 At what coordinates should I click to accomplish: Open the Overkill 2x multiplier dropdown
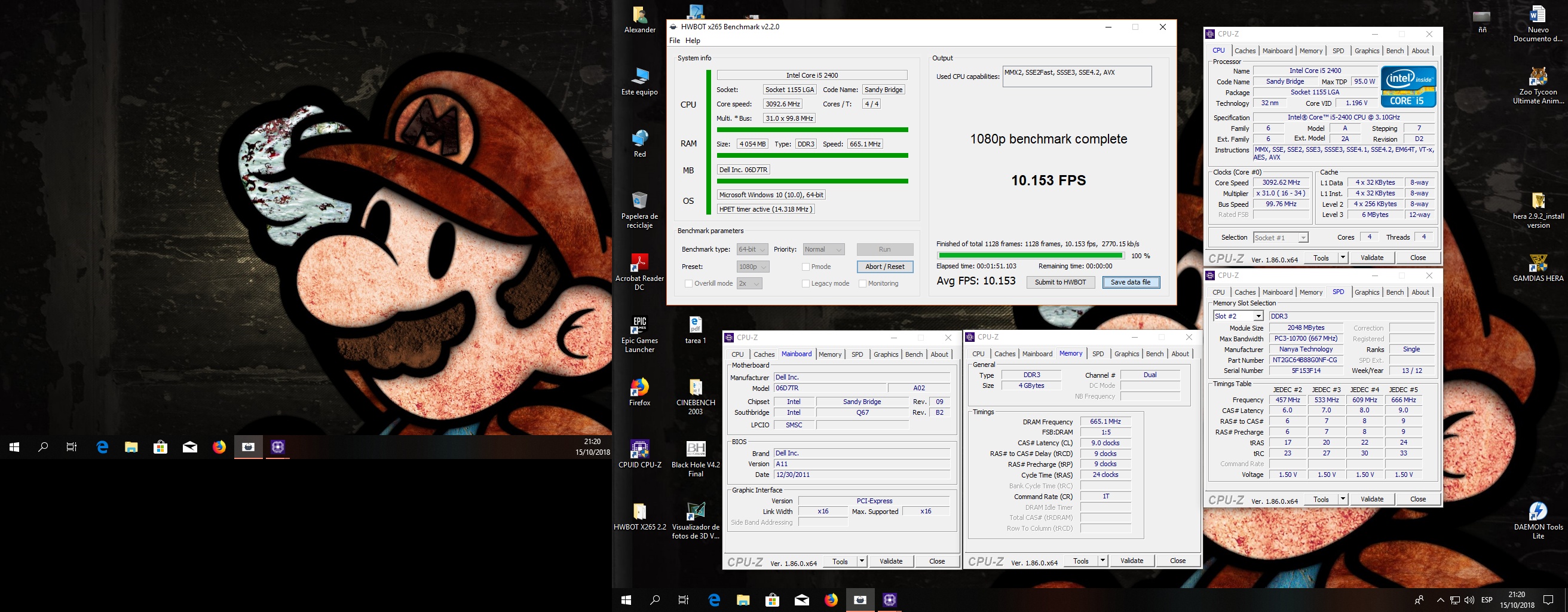click(749, 284)
